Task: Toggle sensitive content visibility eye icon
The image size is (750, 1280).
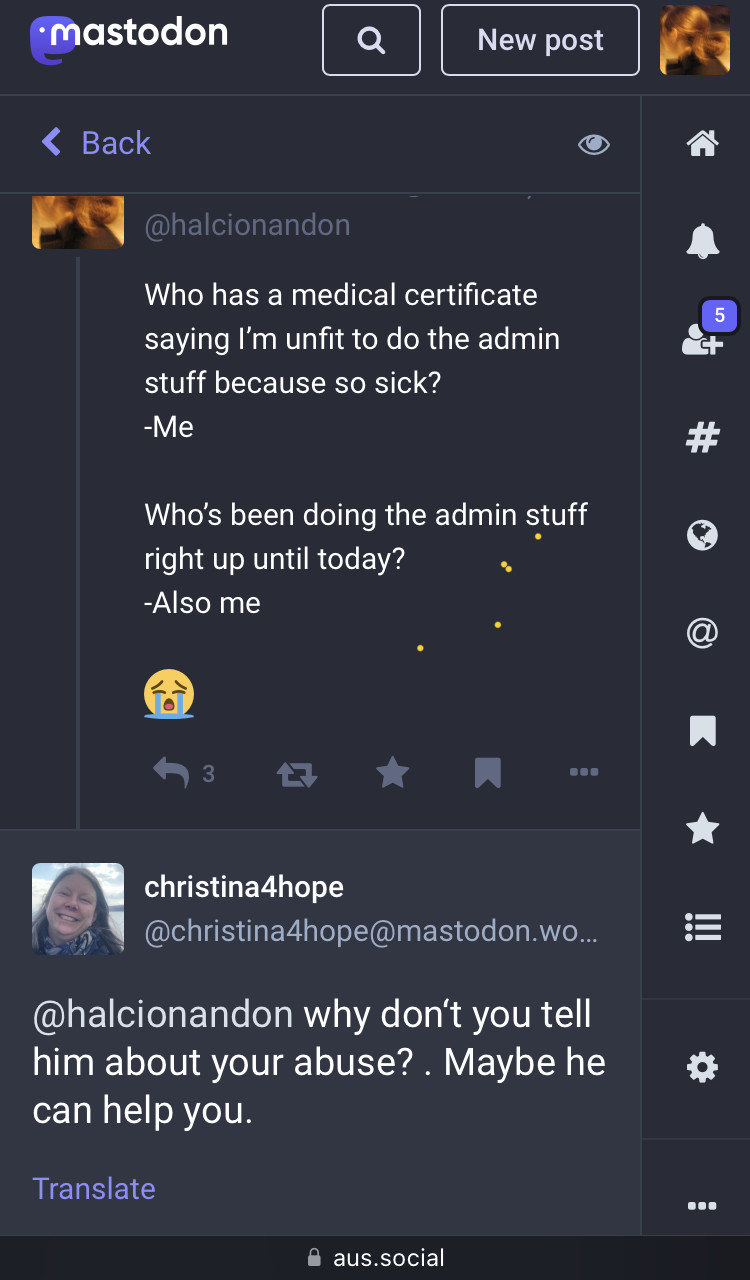Action: tap(593, 145)
